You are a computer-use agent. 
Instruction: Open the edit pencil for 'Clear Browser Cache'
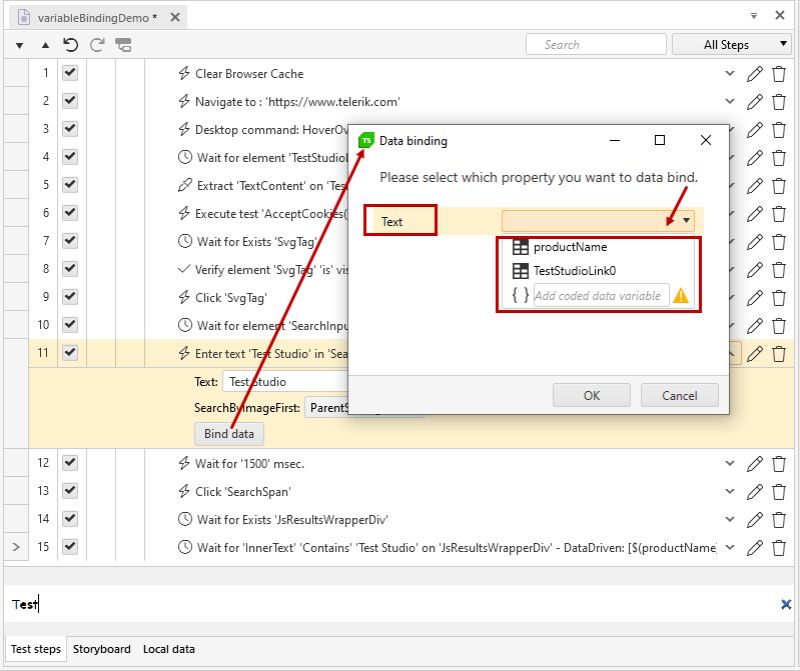click(755, 73)
